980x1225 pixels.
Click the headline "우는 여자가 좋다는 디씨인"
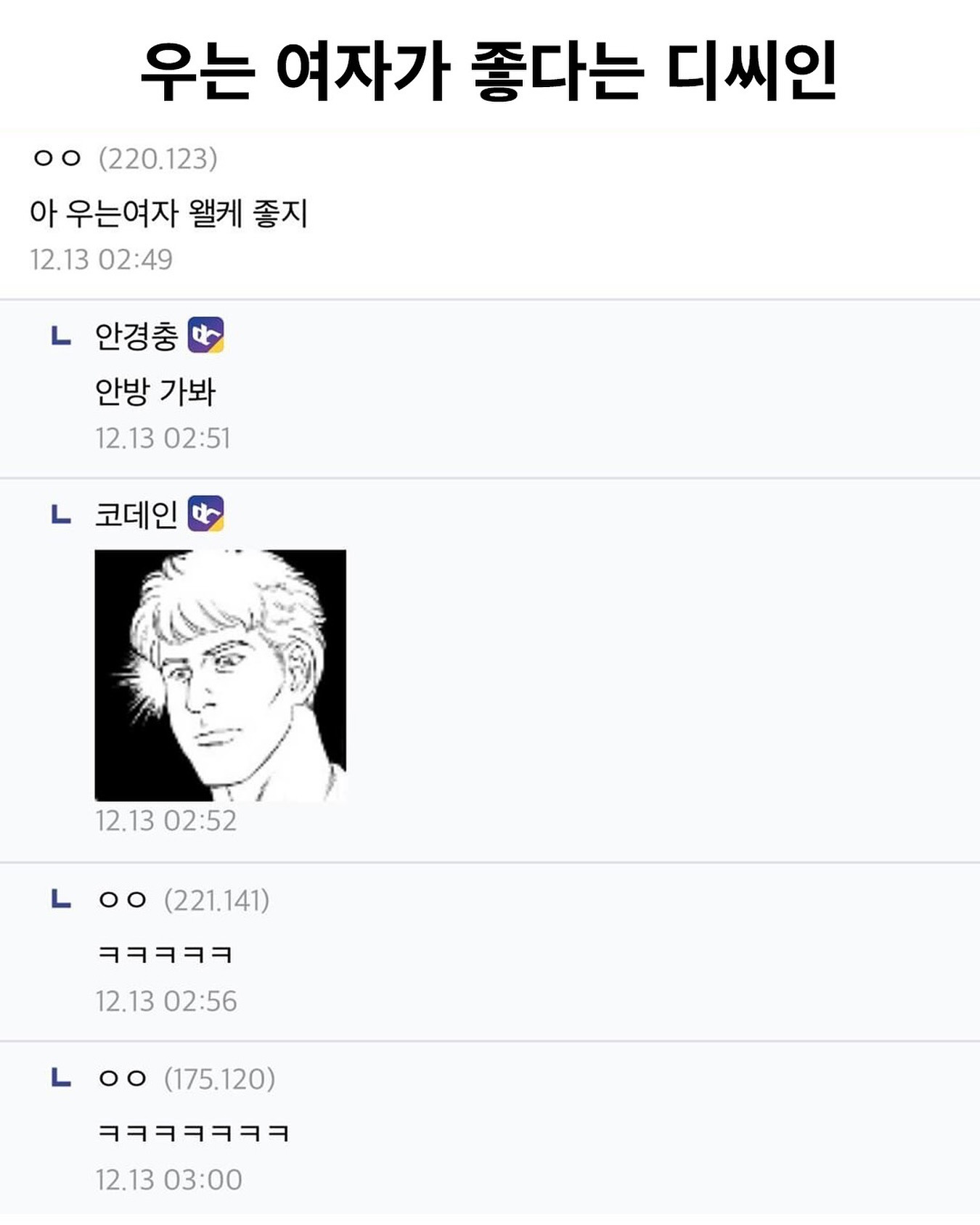489,71
